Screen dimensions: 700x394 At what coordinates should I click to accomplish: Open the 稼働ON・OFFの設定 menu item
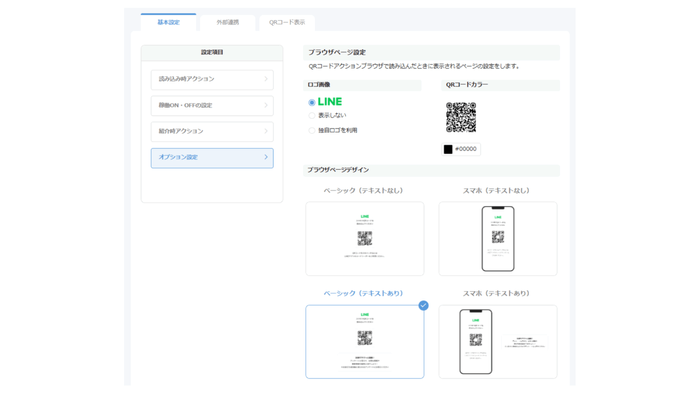click(212, 105)
